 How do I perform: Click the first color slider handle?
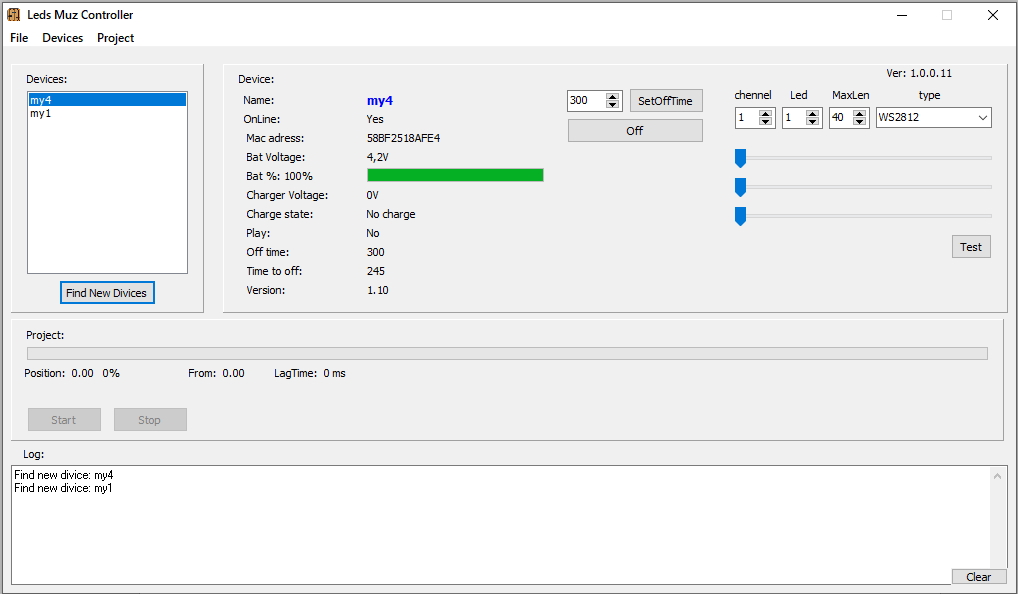coord(741,158)
